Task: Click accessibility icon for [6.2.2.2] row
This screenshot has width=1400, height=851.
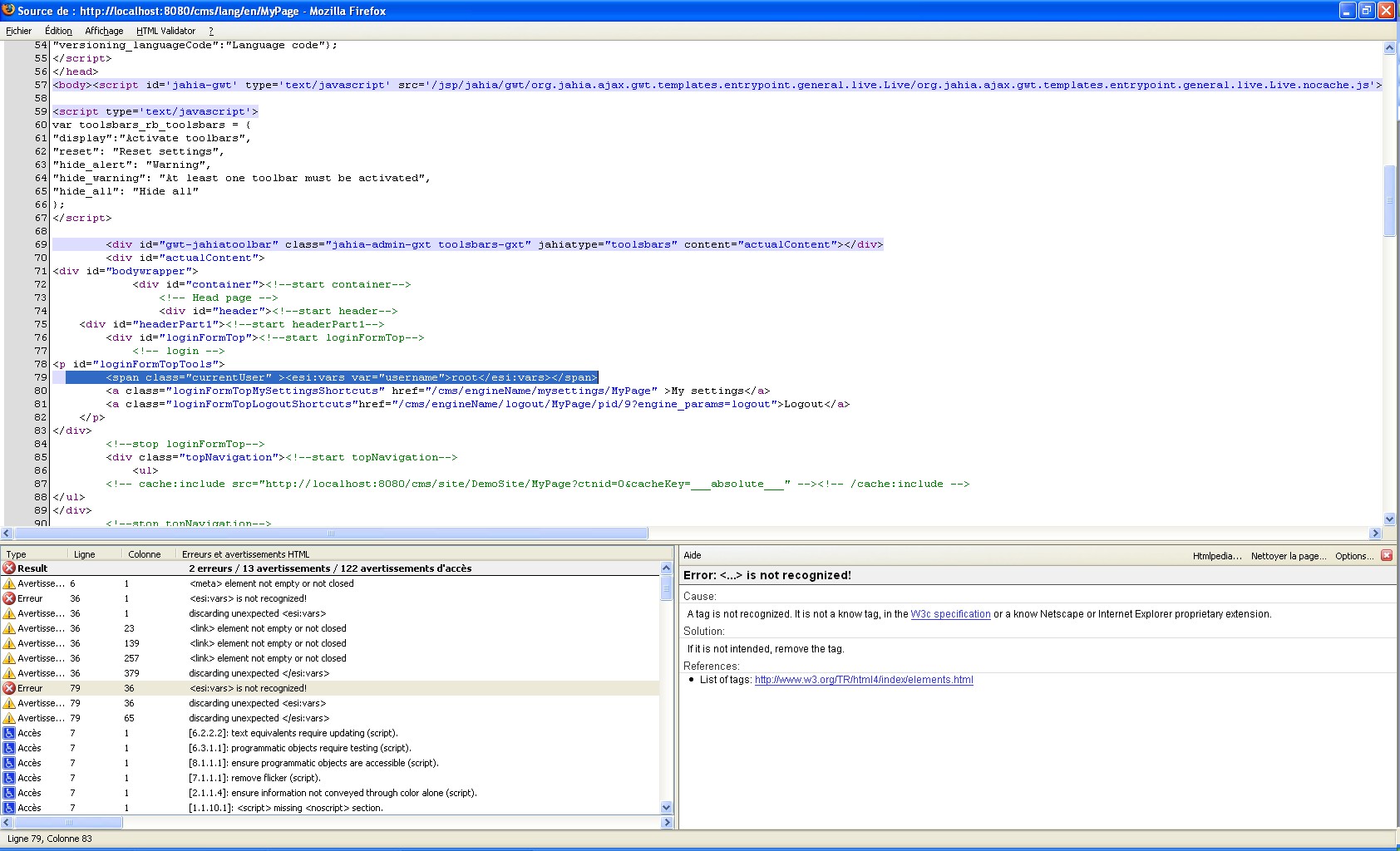Action: (x=9, y=733)
